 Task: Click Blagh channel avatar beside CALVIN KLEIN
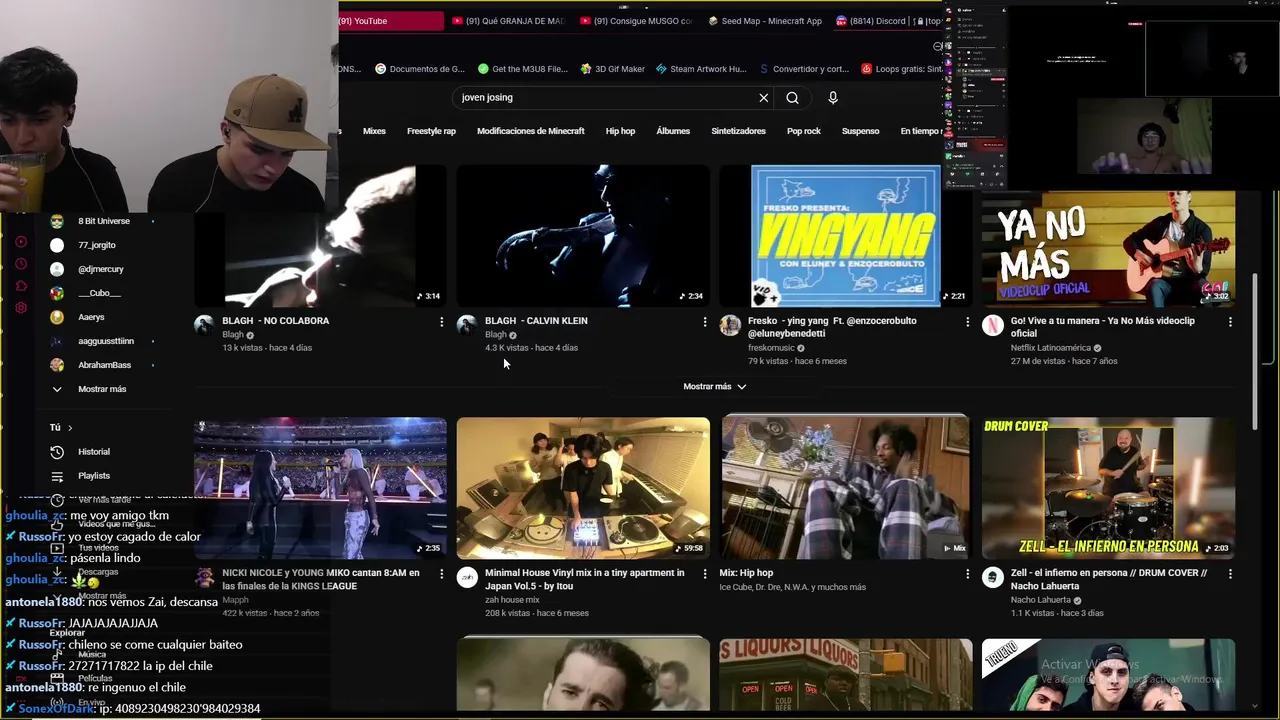click(467, 325)
